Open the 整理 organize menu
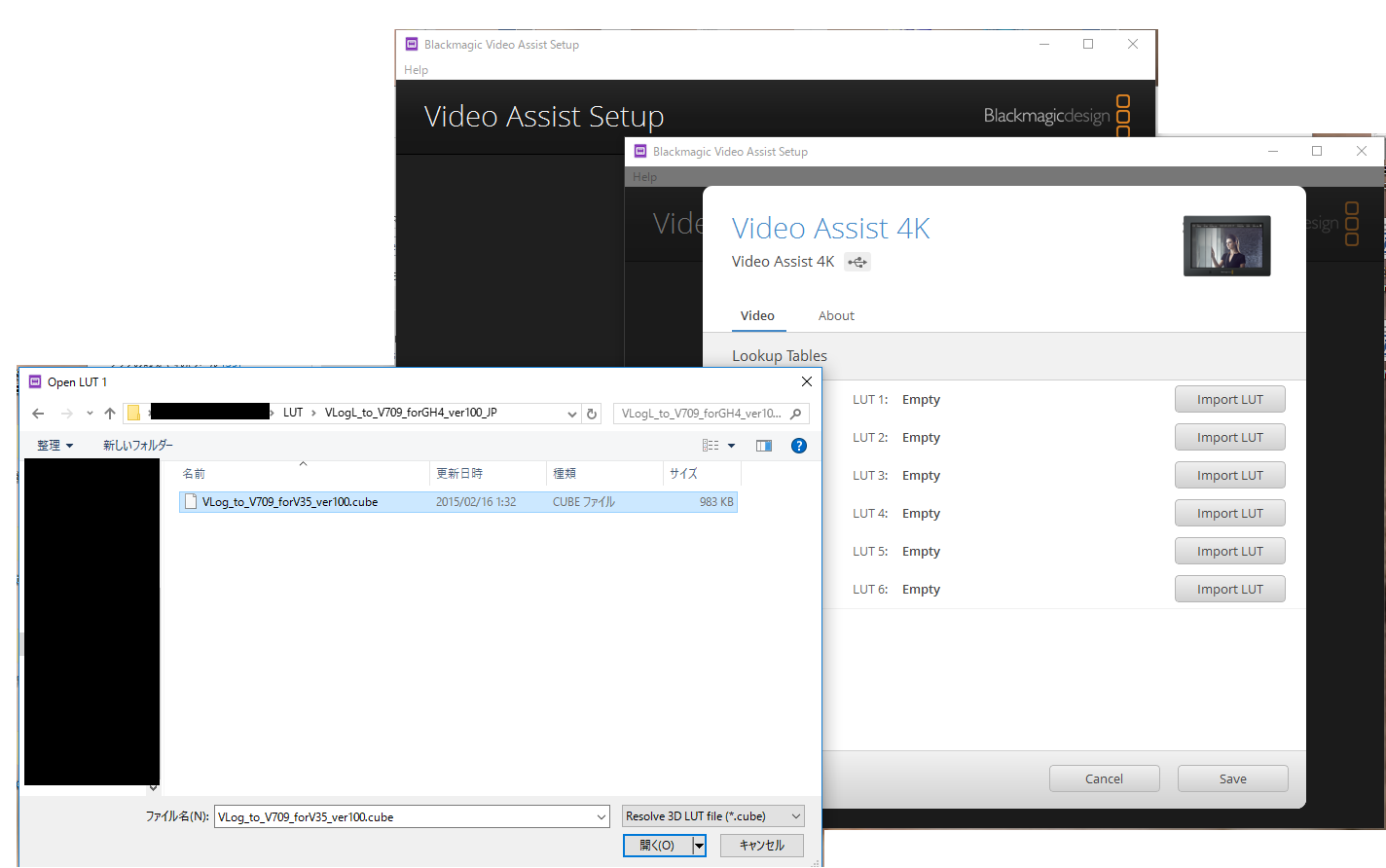 55,446
